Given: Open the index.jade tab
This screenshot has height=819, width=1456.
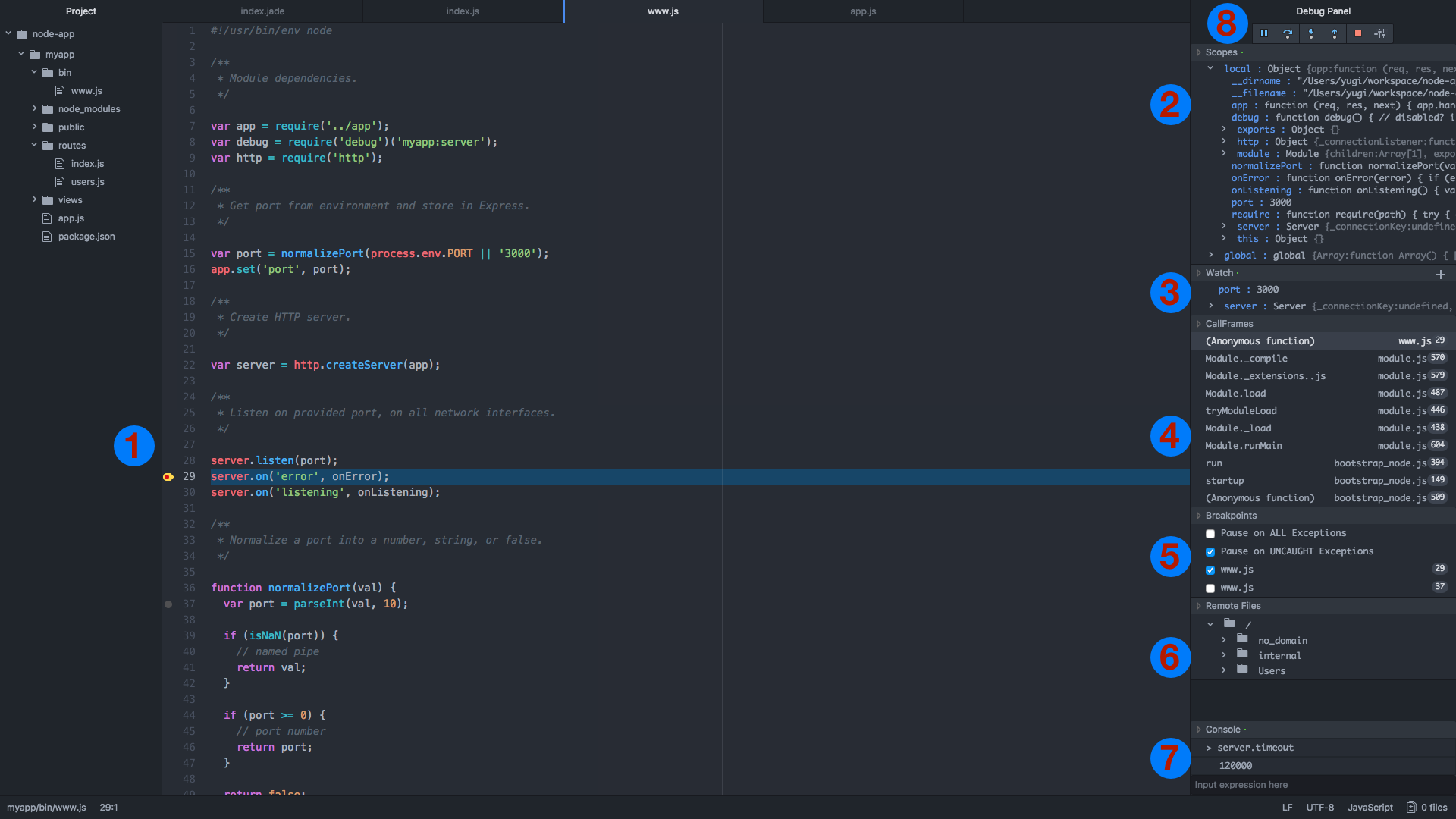Looking at the screenshot, I should [x=262, y=11].
